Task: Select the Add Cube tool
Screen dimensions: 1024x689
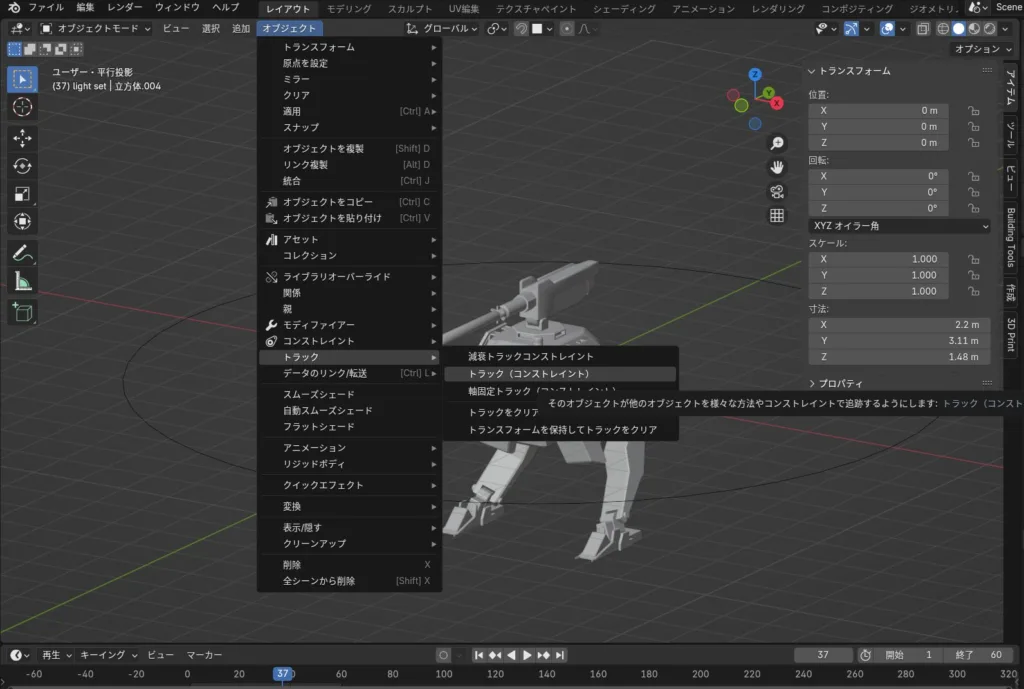Action: pos(23,312)
